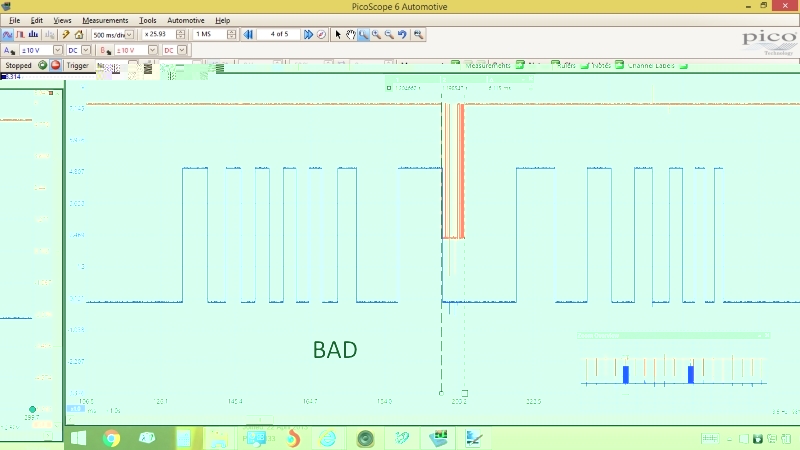The height and width of the screenshot is (450, 800).
Task: Open the buffer navigator compass icon
Action: pos(321,34)
